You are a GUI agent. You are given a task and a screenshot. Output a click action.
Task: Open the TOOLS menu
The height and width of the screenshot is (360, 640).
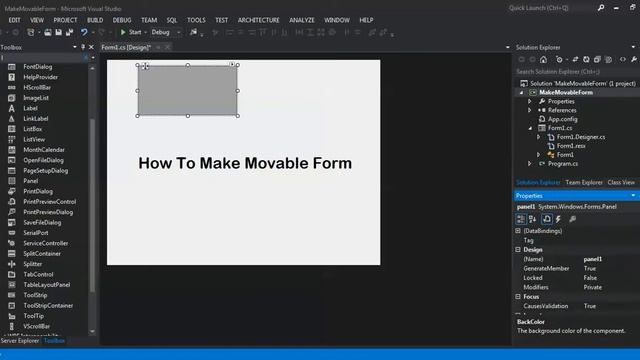(196, 20)
